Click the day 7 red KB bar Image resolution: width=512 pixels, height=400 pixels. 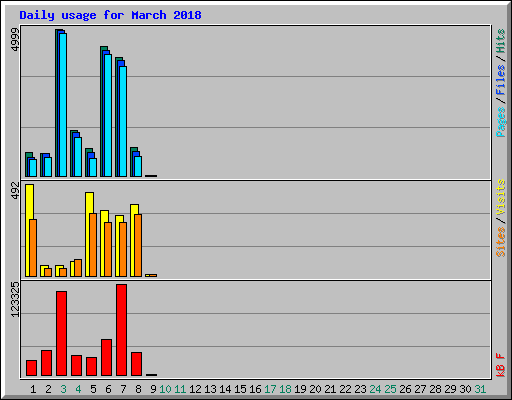(122, 330)
